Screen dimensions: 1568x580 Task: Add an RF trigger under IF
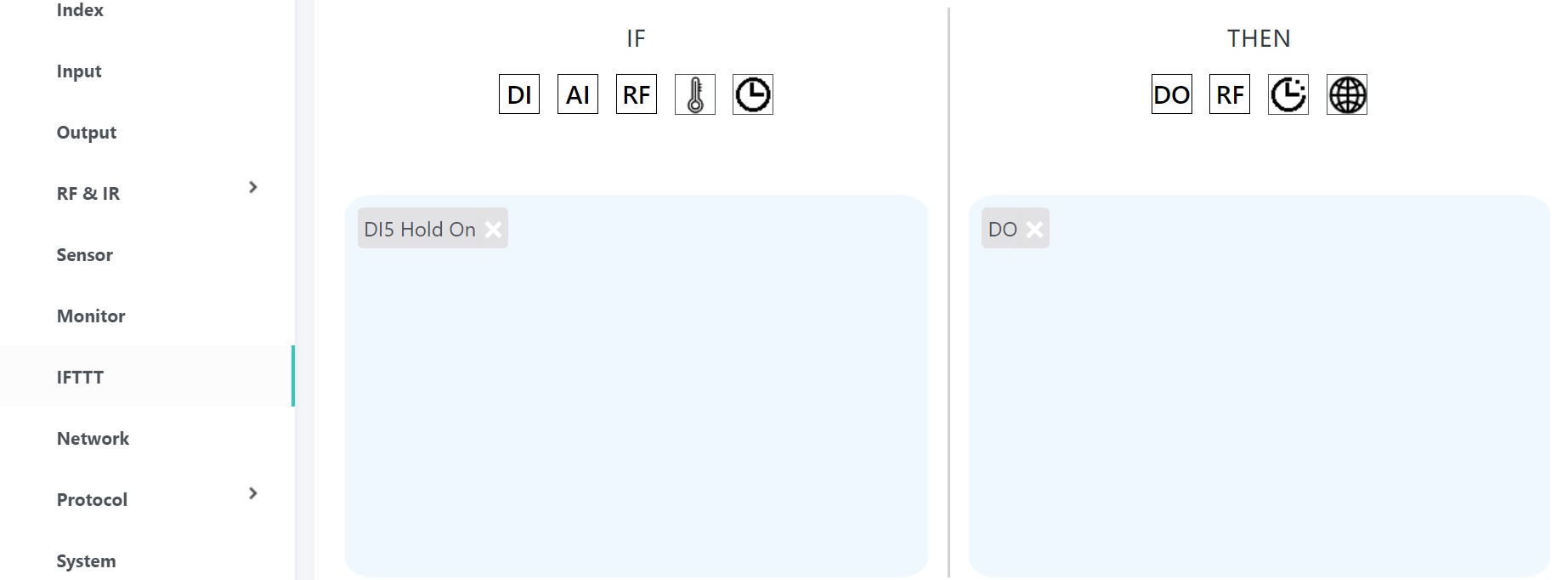point(636,94)
